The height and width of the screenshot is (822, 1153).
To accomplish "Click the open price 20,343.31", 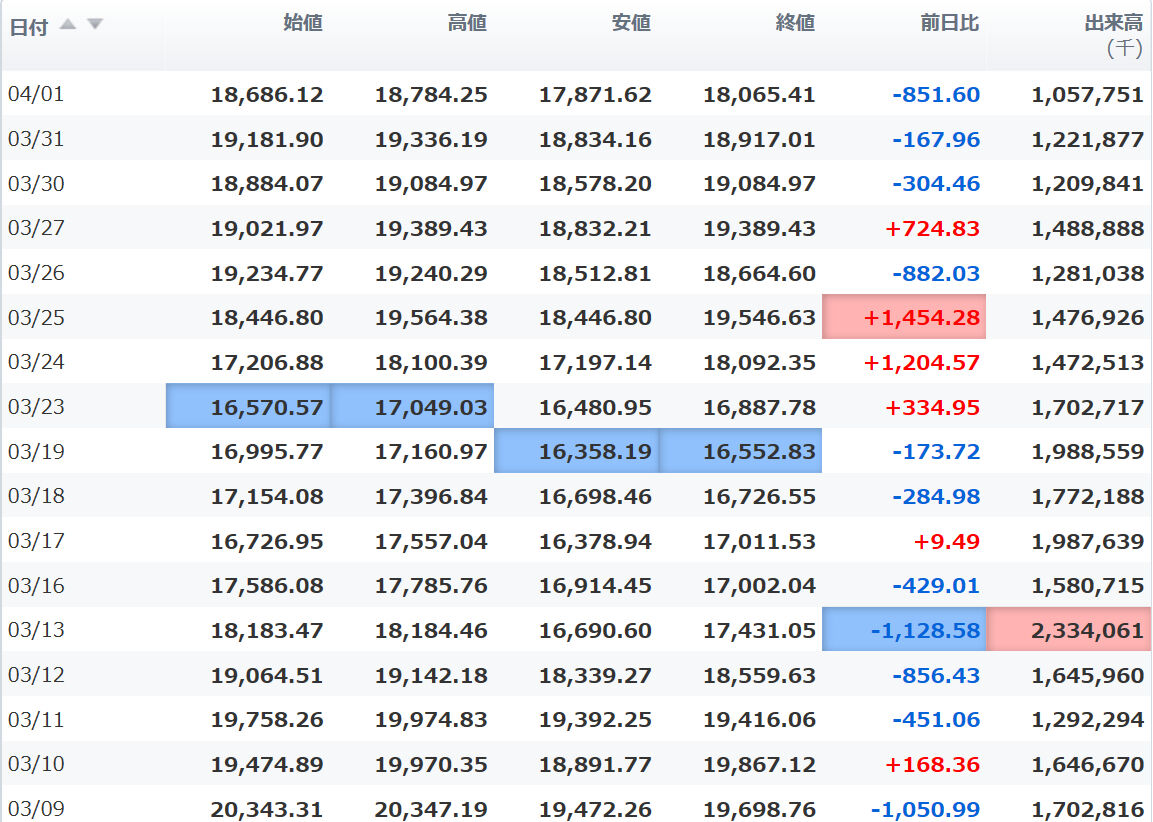I will click(x=267, y=810).
